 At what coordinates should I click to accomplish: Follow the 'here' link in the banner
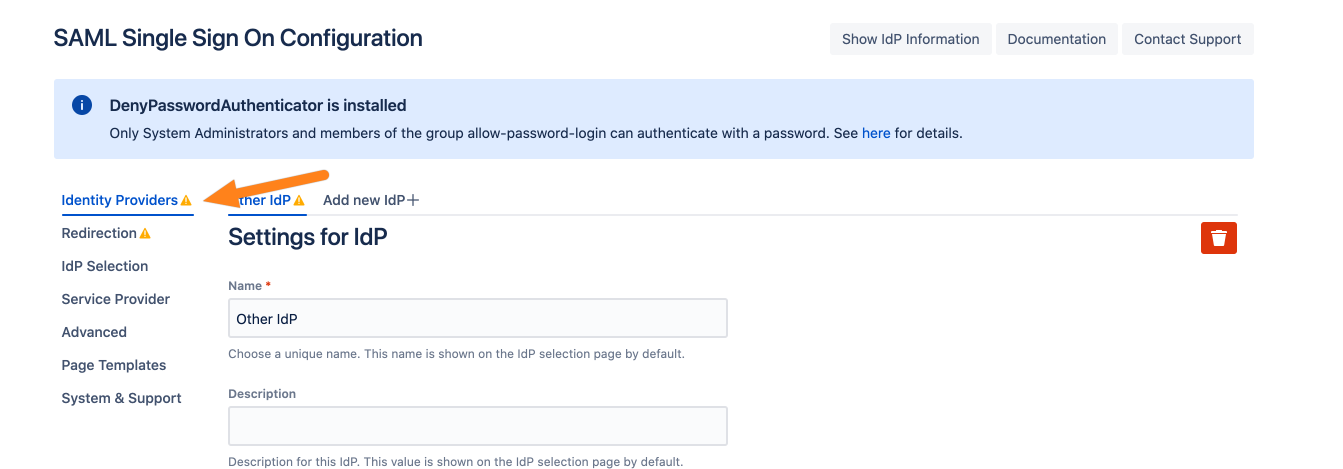tap(875, 132)
